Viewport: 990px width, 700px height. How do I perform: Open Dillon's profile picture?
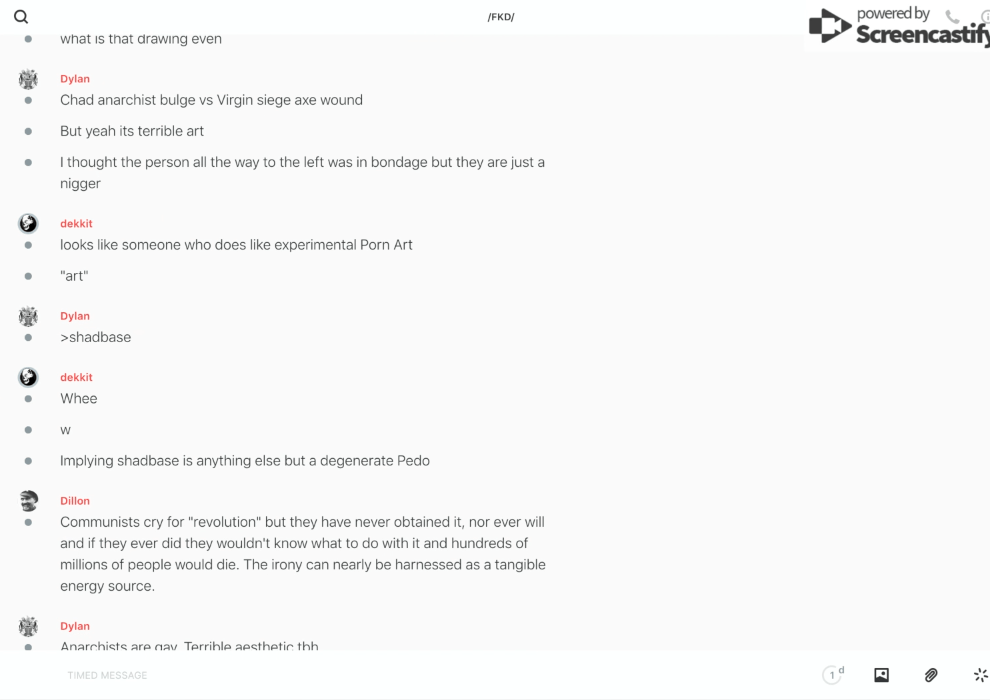[28, 500]
